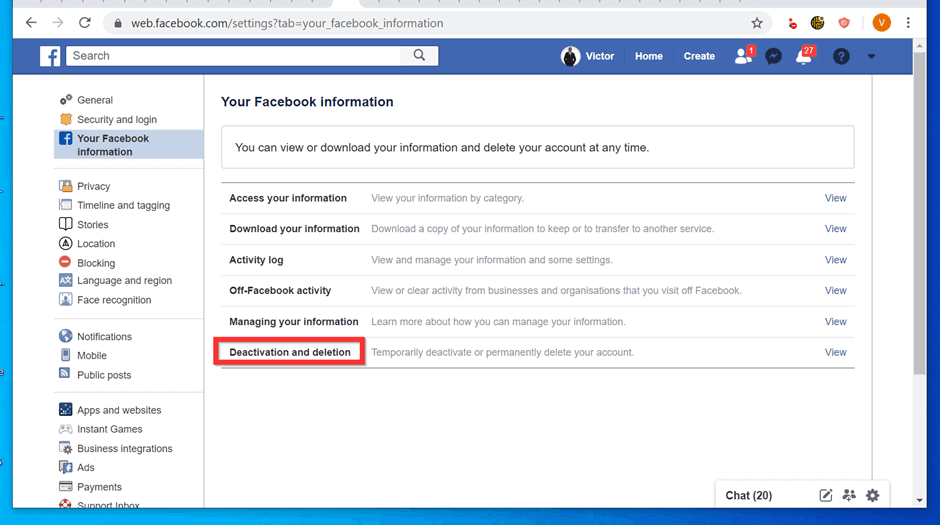Click the Stories book icon

tap(65, 224)
